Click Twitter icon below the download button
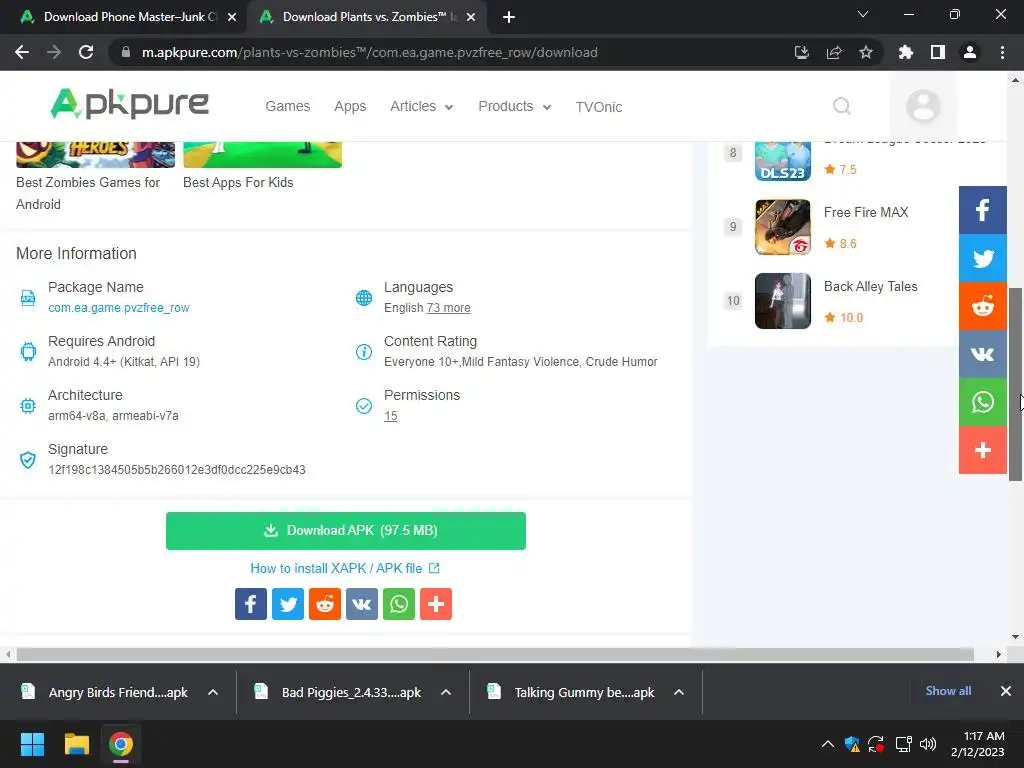Screen dimensions: 1024x768 (288, 604)
